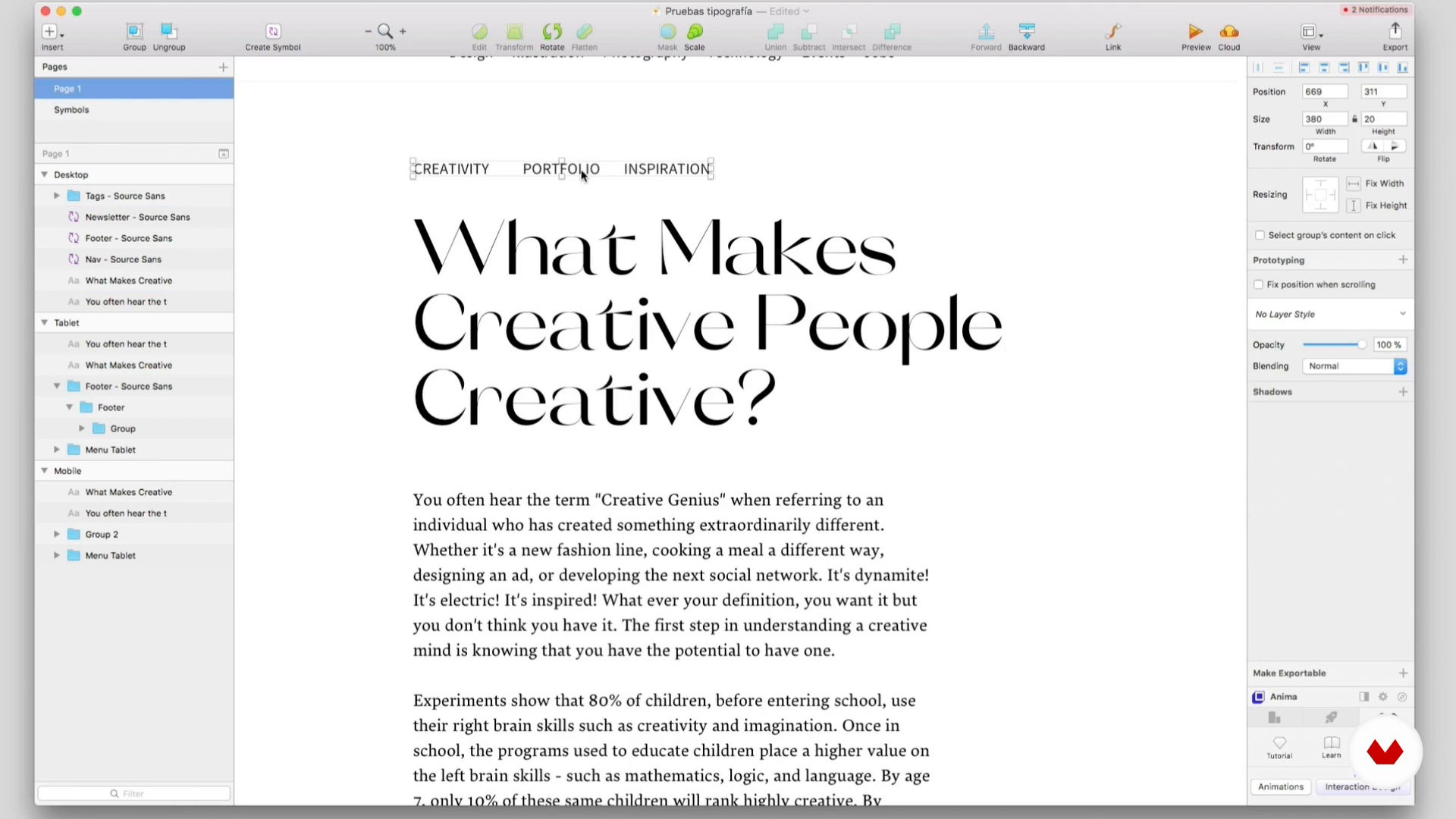Add export option via Make Exportable plus

click(x=1403, y=673)
